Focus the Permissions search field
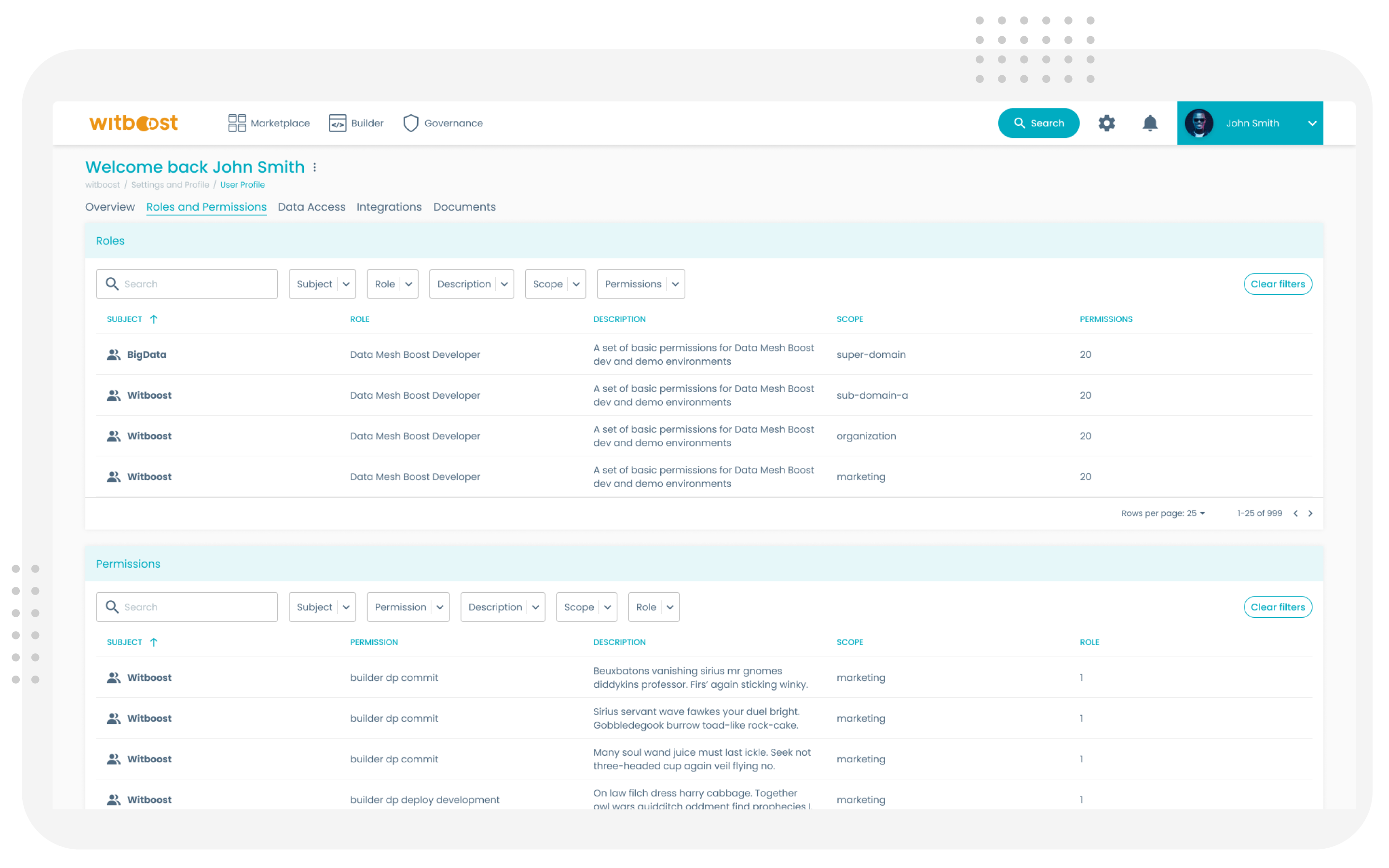Viewport: 1389px width, 868px height. click(187, 607)
